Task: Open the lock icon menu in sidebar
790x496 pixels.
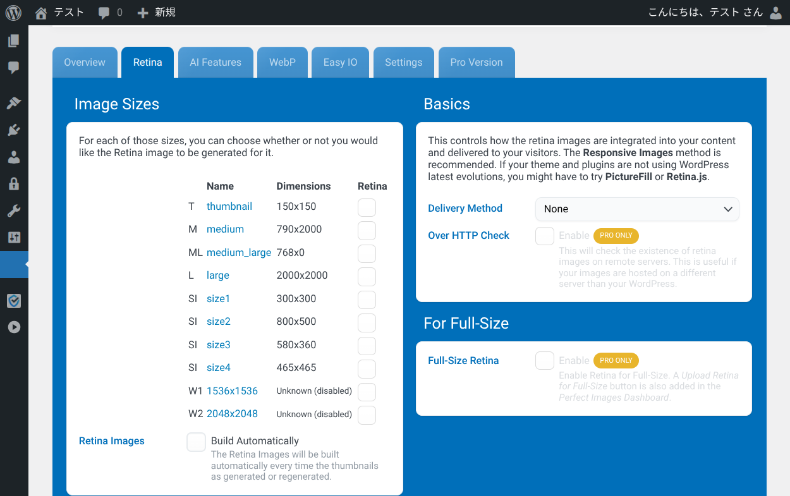Action: pos(13,184)
